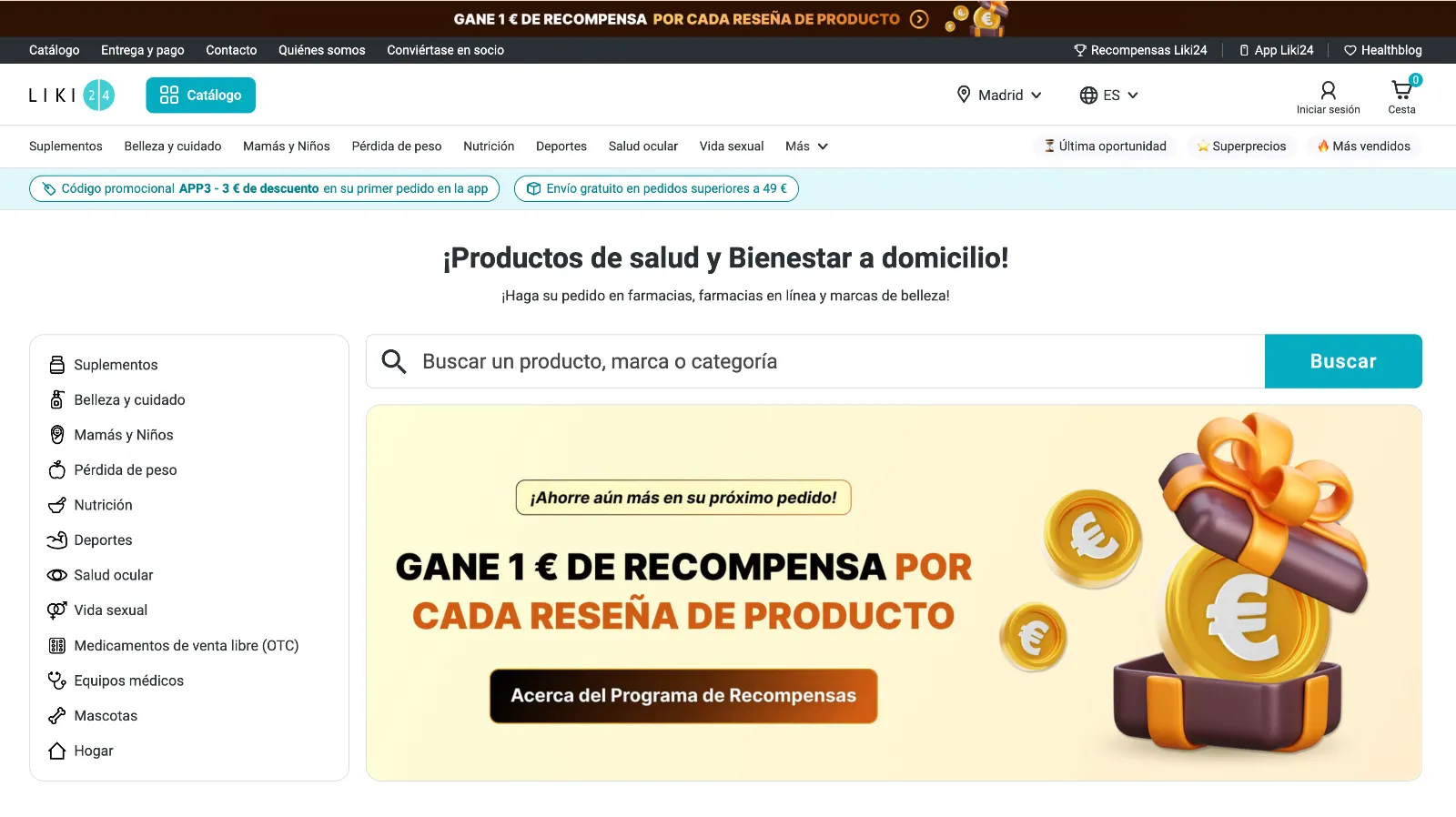Go to Entrega y pago page

click(x=142, y=50)
